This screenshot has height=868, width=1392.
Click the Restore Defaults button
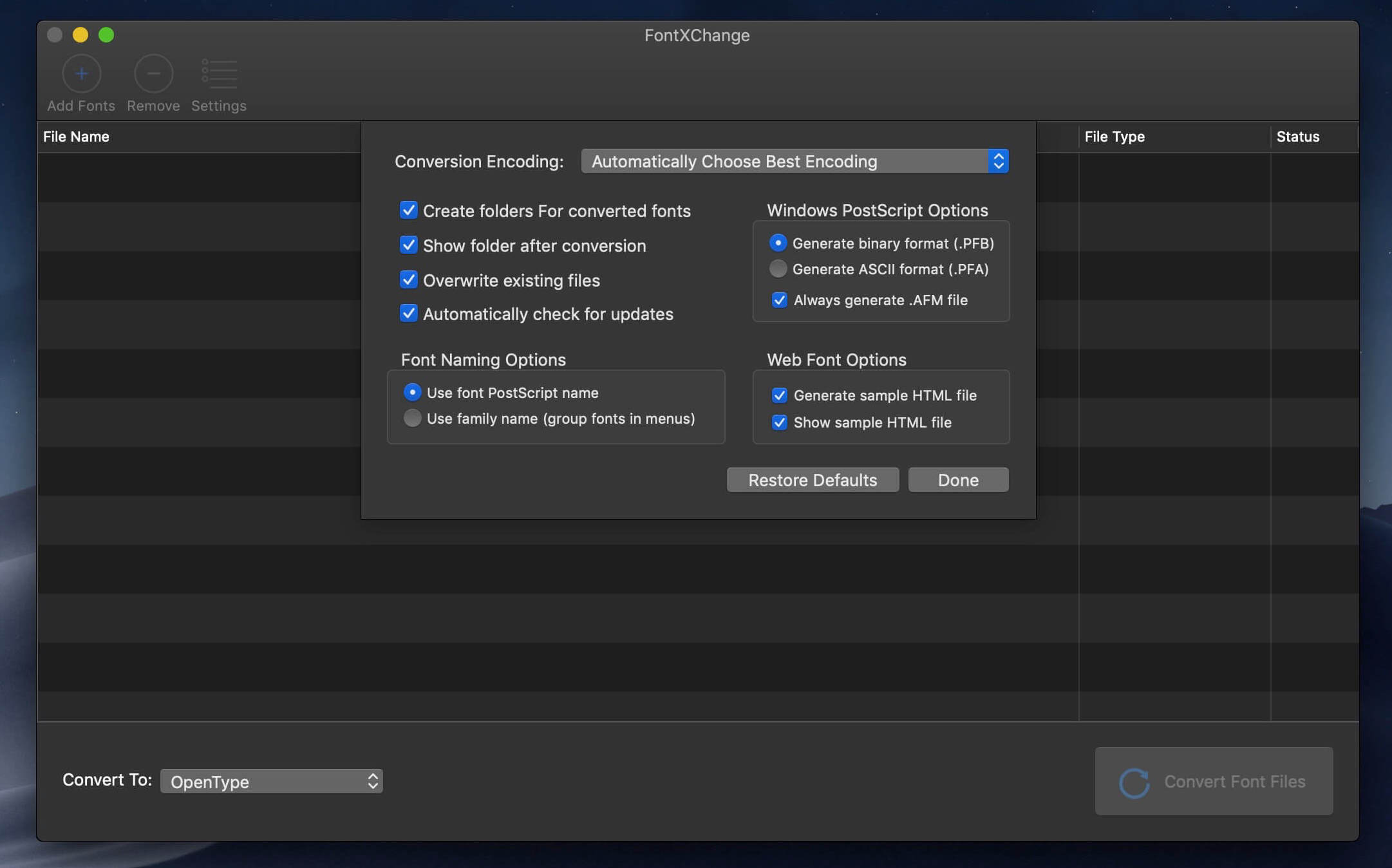(x=813, y=480)
